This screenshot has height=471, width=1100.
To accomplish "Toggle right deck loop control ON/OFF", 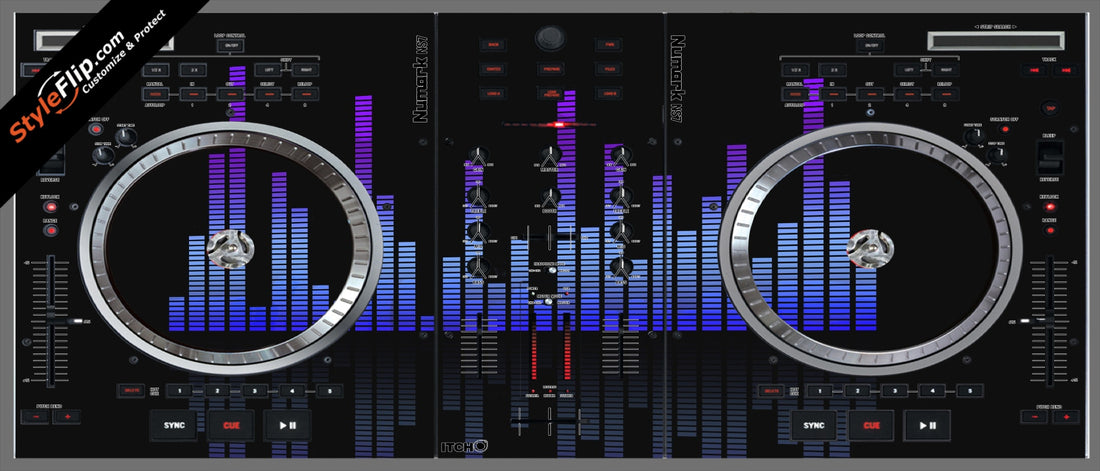I will [870, 46].
